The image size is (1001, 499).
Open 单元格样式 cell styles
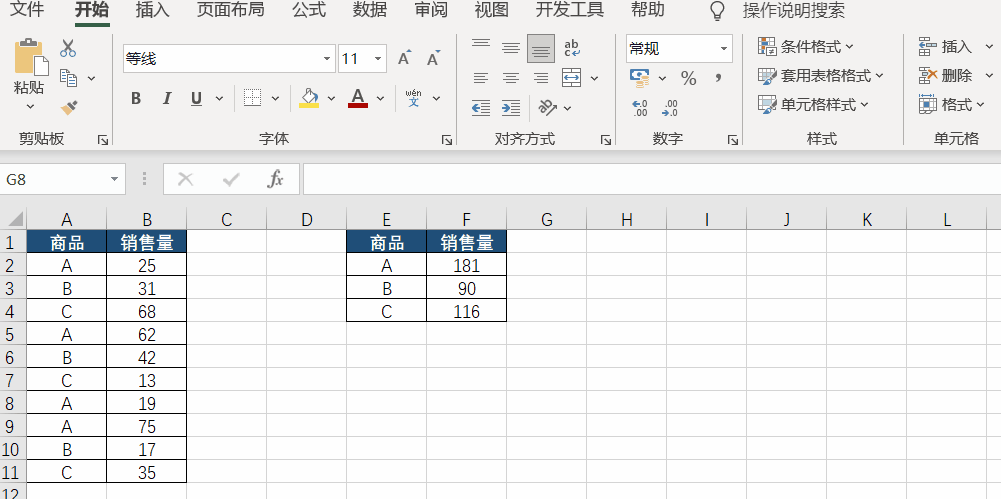coord(813,104)
